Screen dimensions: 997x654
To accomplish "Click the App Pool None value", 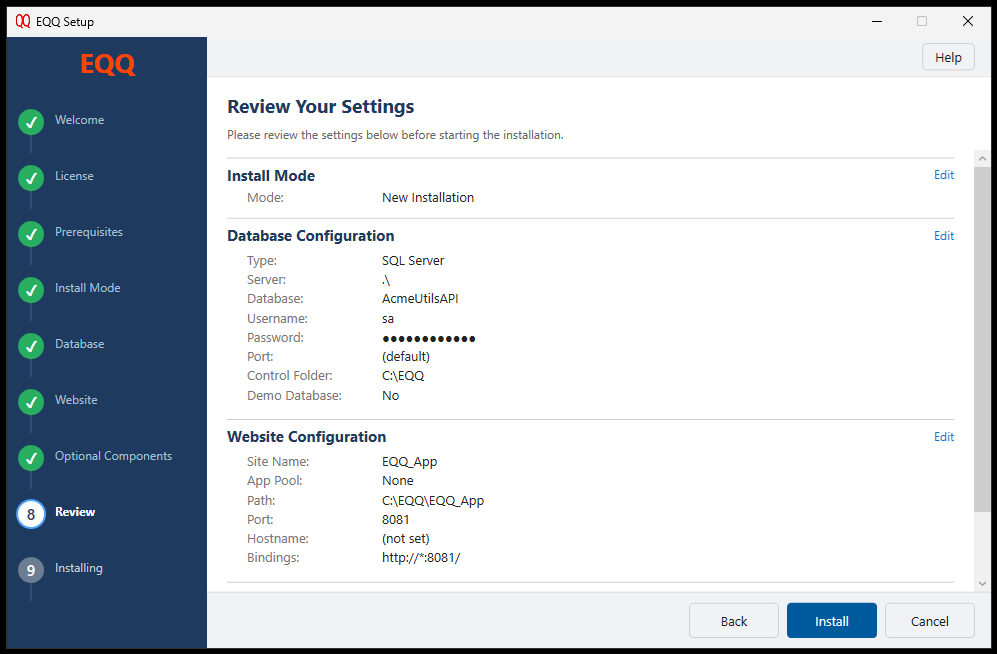I will click(397, 481).
